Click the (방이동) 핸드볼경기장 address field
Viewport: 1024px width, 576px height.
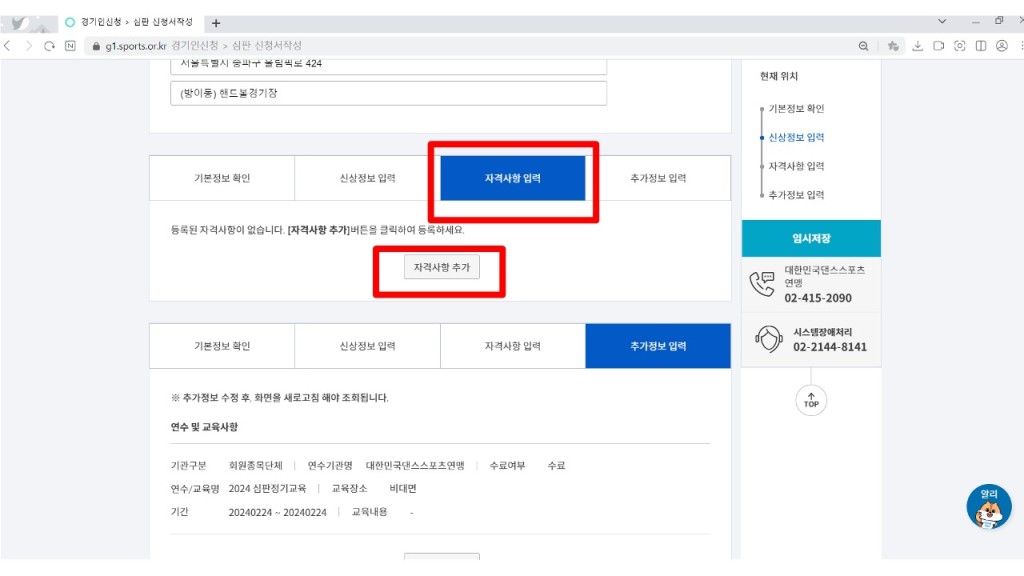388,93
